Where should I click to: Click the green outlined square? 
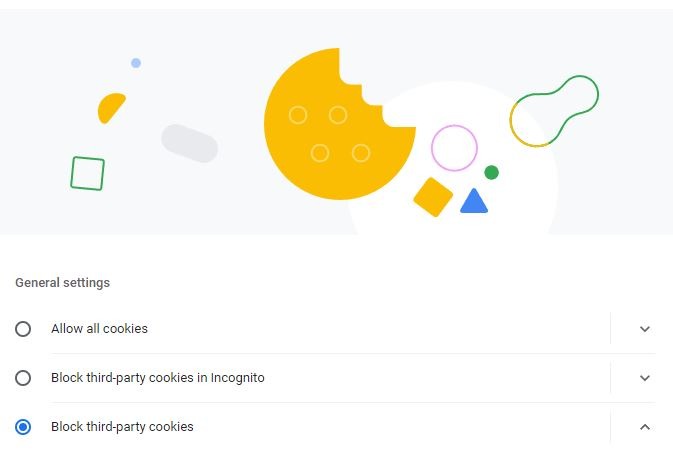tap(88, 173)
